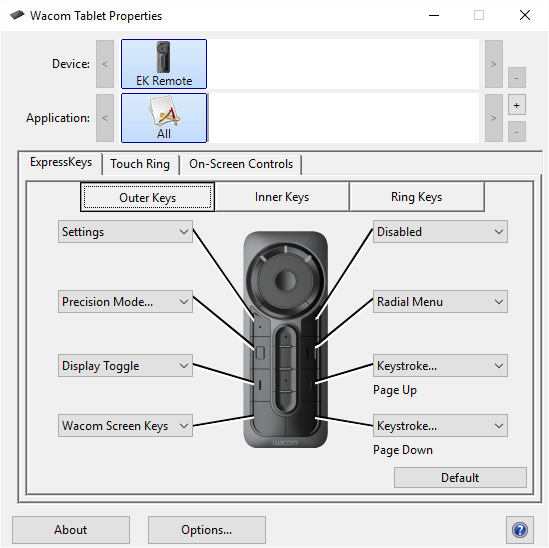
Task: Select the Outer Keys button
Action: (147, 197)
